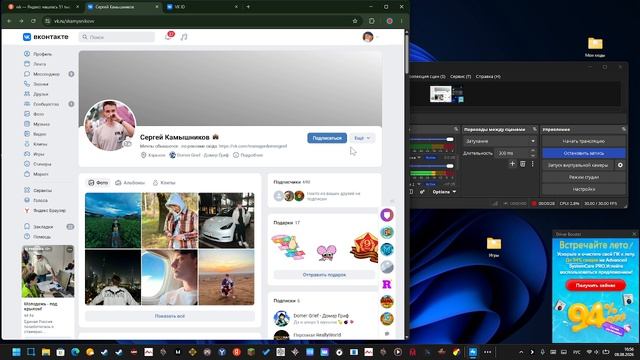Reload the browser page
The image size is (640, 360).
click(x=33, y=21)
